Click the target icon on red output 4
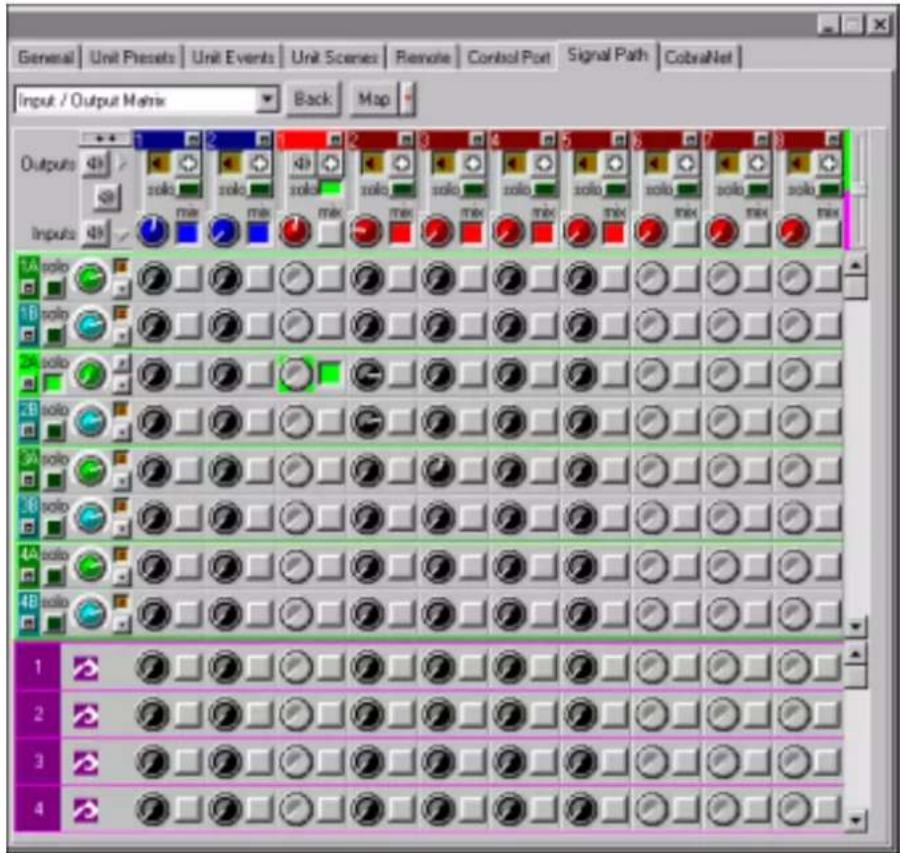The height and width of the screenshot is (853, 900). click(x=544, y=164)
